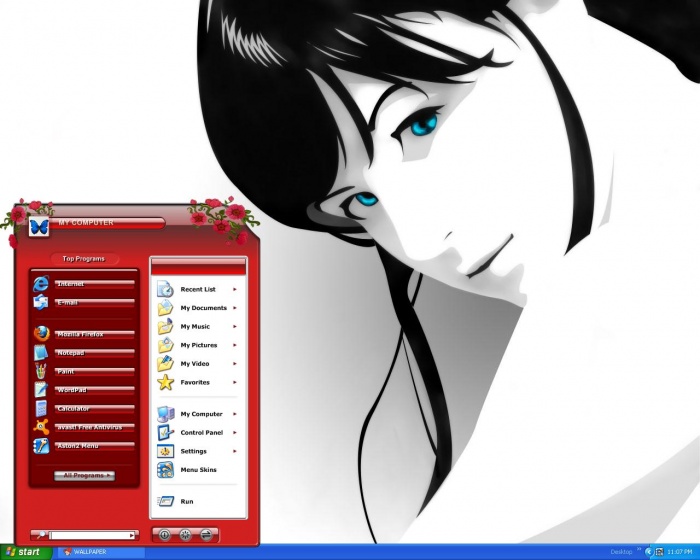Click the Notepad icon
This screenshot has height=560, width=700.
point(41,353)
